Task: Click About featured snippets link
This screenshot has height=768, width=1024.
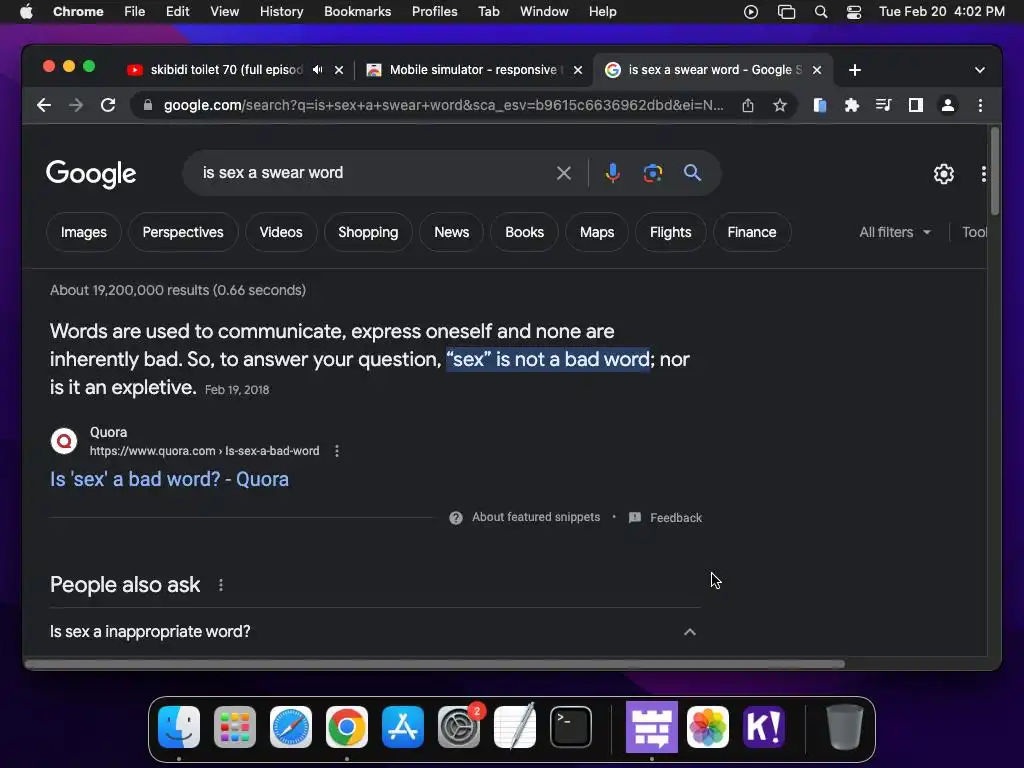Action: point(536,517)
